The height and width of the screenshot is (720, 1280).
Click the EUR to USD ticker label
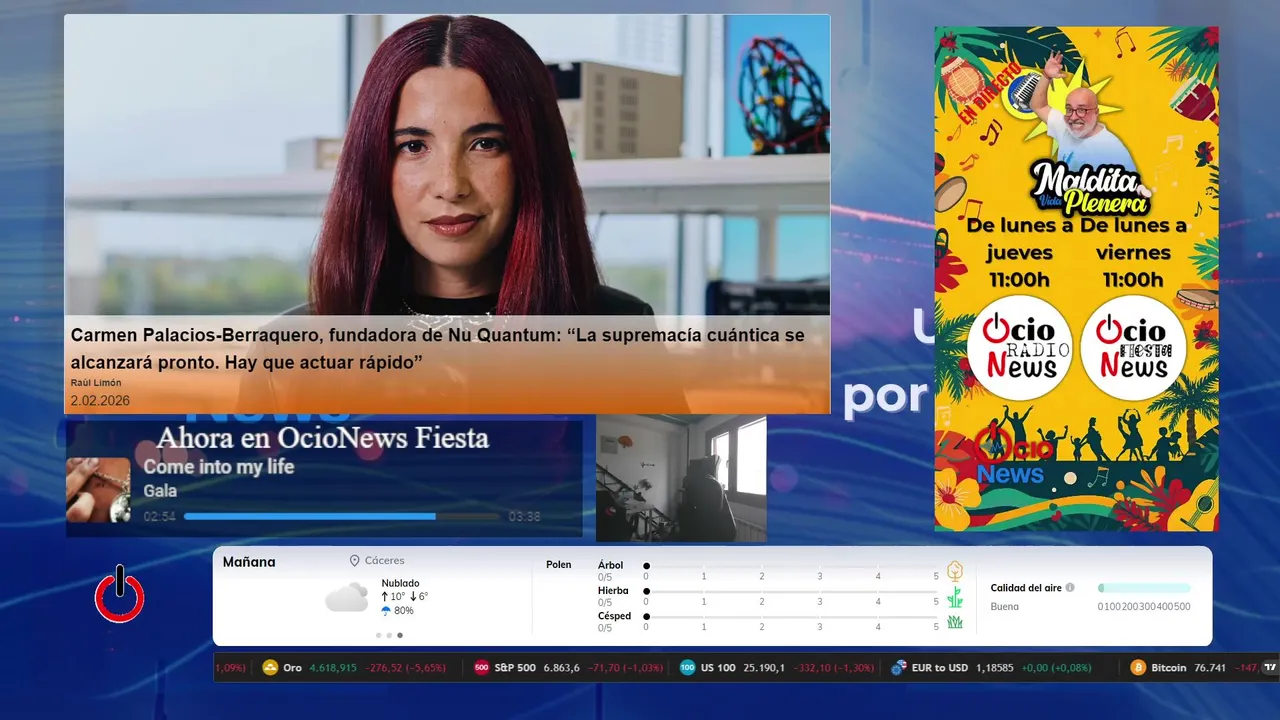pos(940,667)
